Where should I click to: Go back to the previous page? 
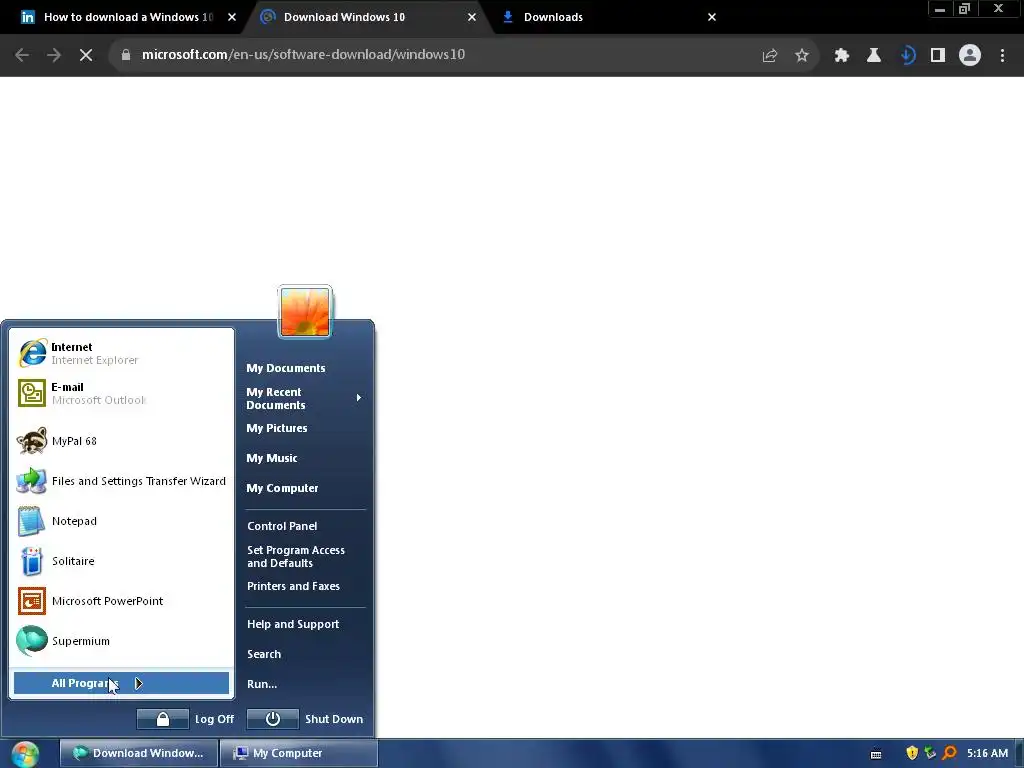[22, 55]
